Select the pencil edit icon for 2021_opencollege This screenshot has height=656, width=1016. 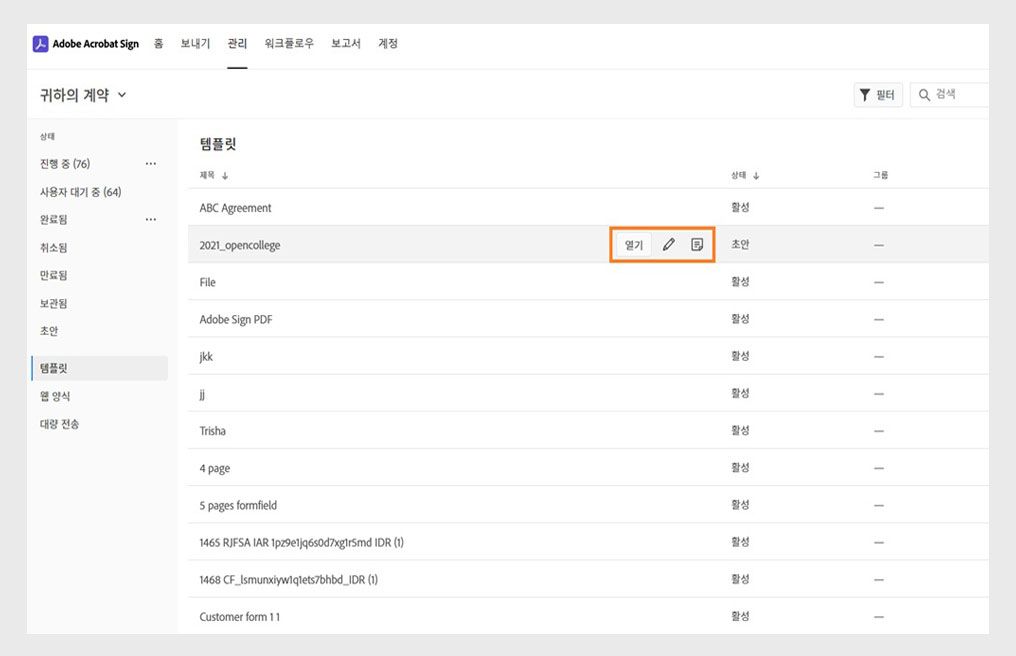[668, 243]
